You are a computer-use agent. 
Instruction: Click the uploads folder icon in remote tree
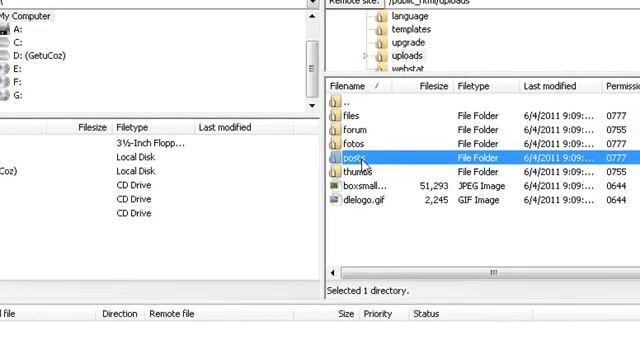click(381, 56)
